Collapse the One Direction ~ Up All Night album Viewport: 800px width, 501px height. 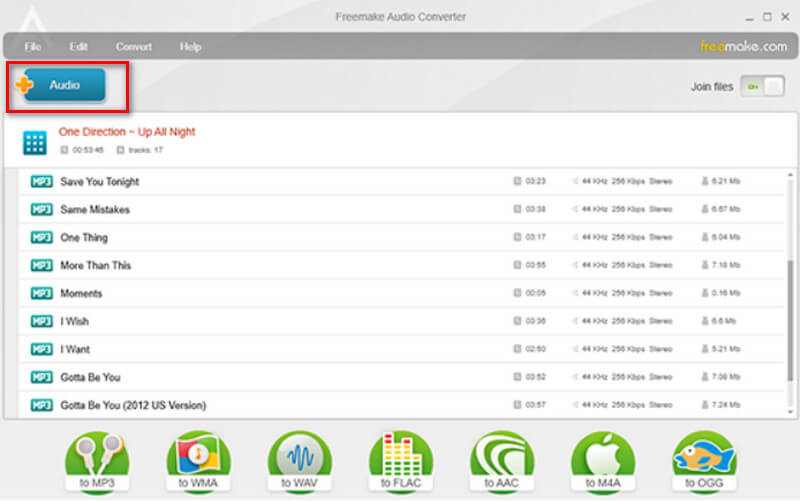coord(127,132)
